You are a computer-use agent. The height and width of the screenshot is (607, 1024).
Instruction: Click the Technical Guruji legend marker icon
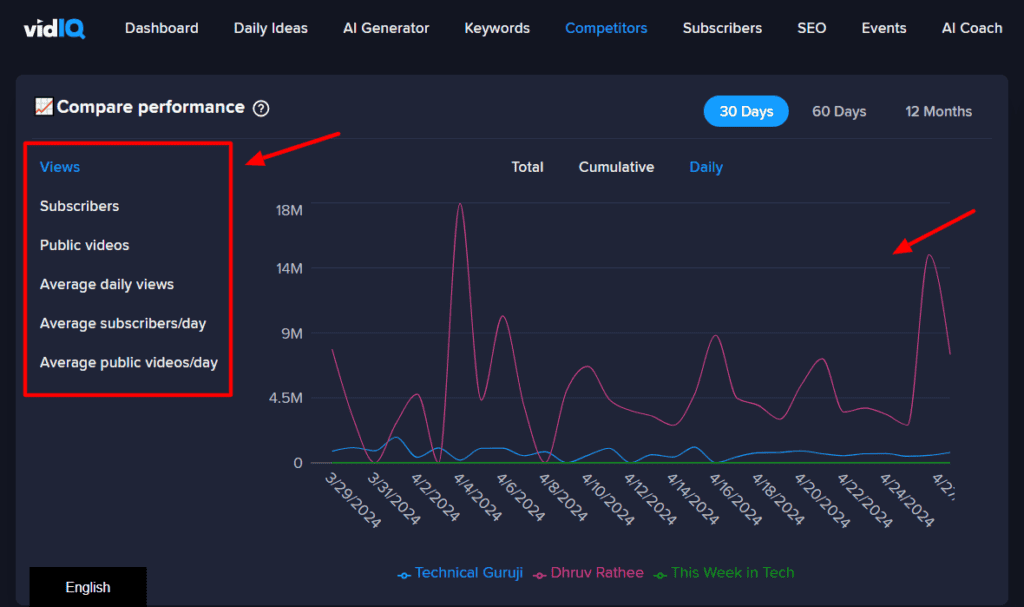click(x=406, y=572)
